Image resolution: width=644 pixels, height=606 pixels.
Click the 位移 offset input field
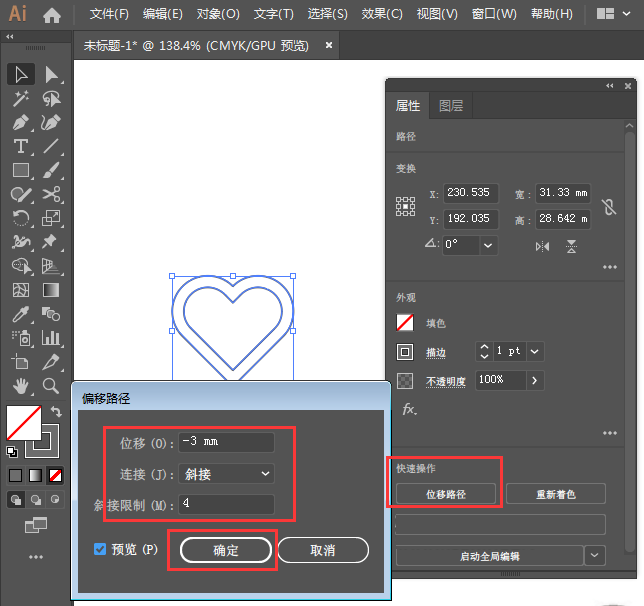point(226,442)
